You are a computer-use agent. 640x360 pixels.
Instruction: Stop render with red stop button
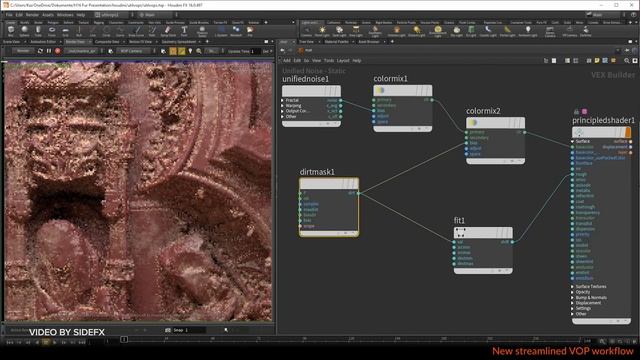point(58,51)
